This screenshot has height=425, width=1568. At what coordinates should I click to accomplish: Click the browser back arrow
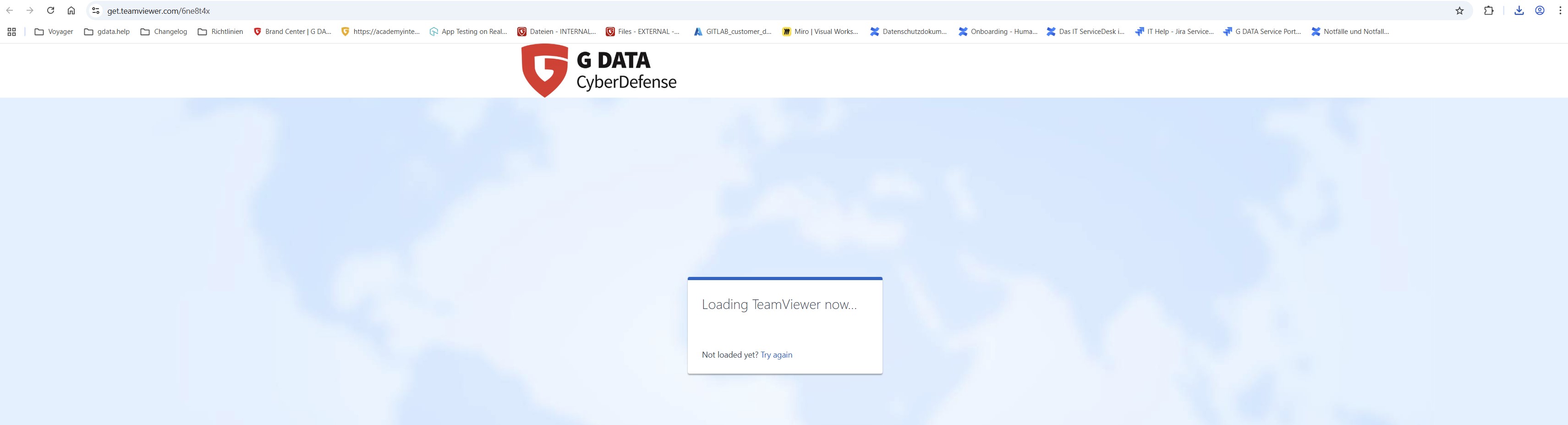click(10, 11)
